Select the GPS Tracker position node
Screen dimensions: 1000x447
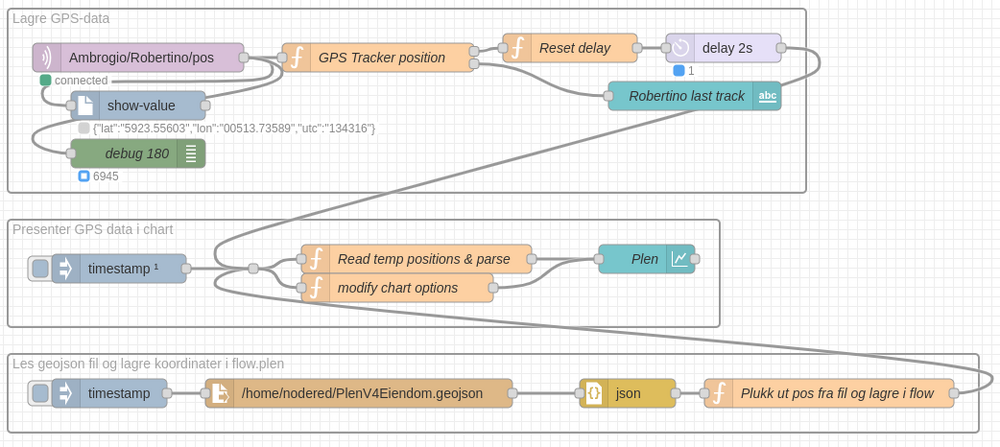378,57
